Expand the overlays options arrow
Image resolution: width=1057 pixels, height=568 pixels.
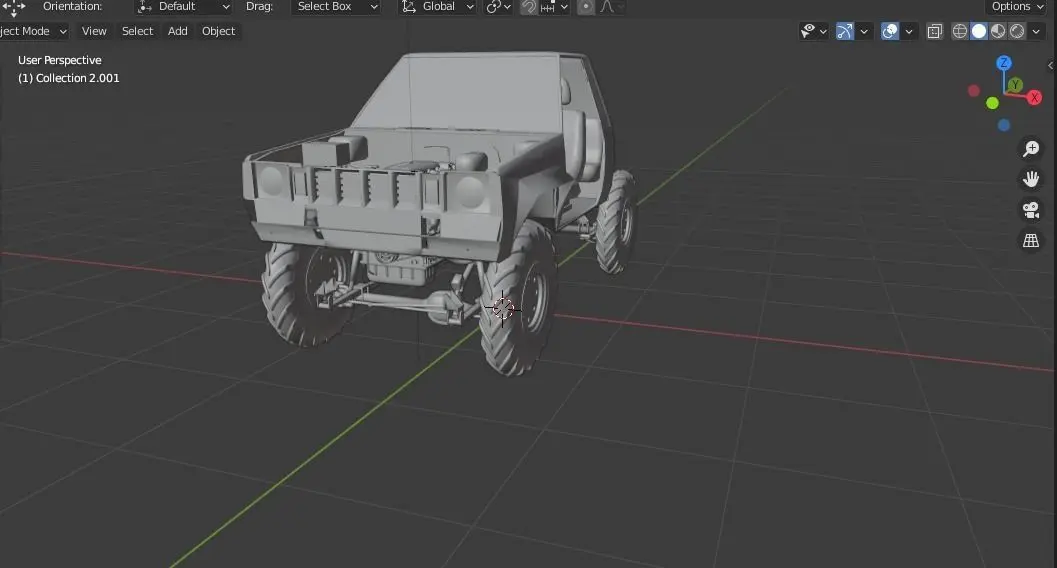[x=909, y=31]
